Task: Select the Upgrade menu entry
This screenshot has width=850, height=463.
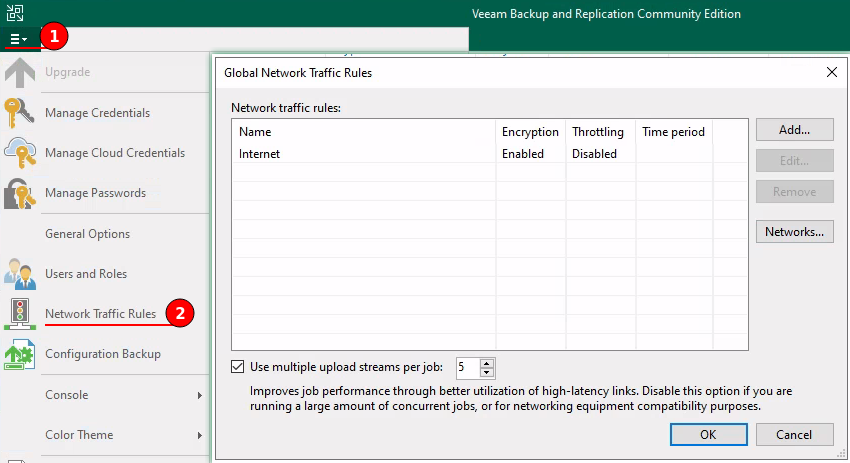Action: (67, 72)
